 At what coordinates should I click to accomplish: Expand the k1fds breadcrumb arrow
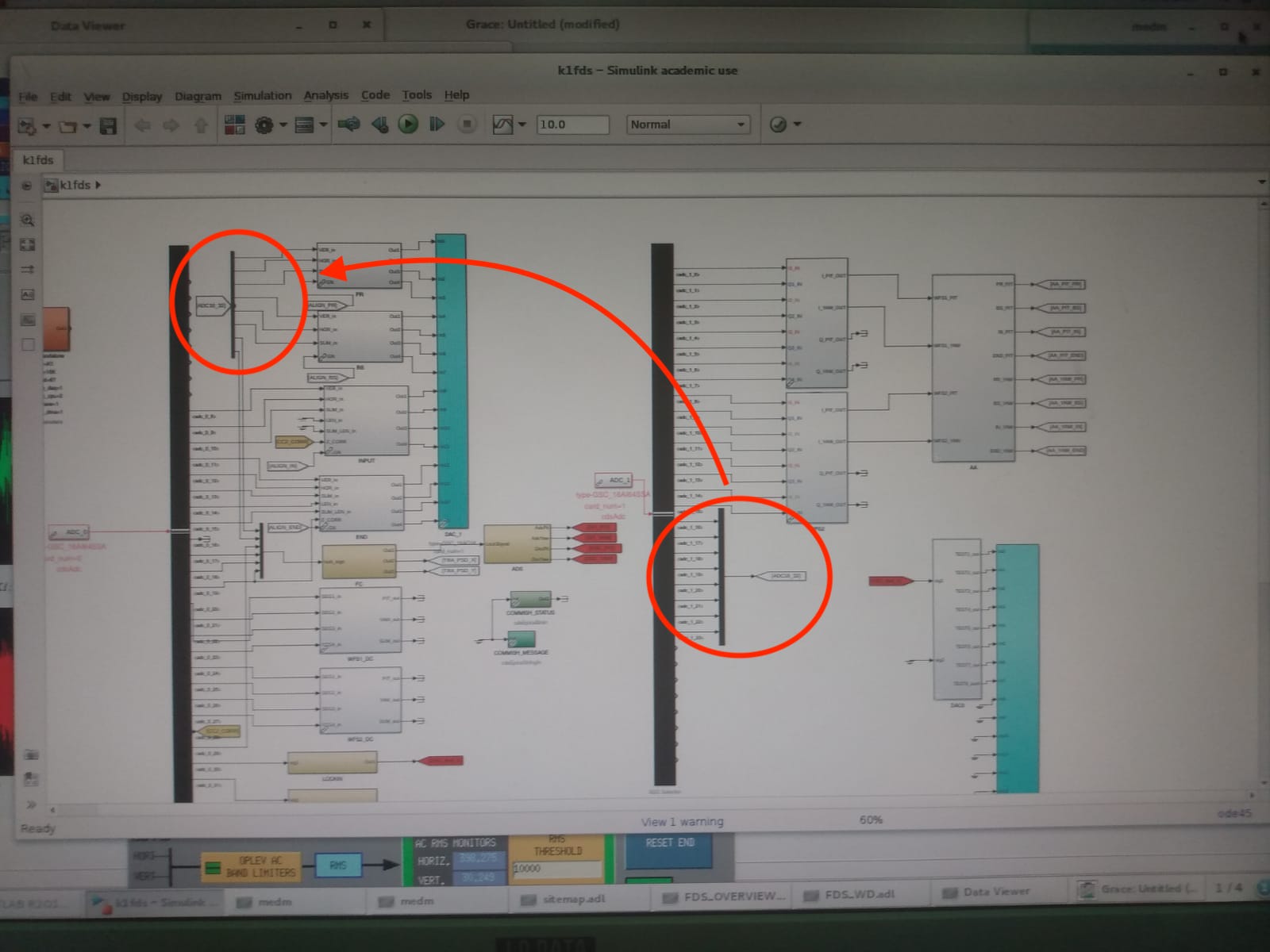point(98,185)
